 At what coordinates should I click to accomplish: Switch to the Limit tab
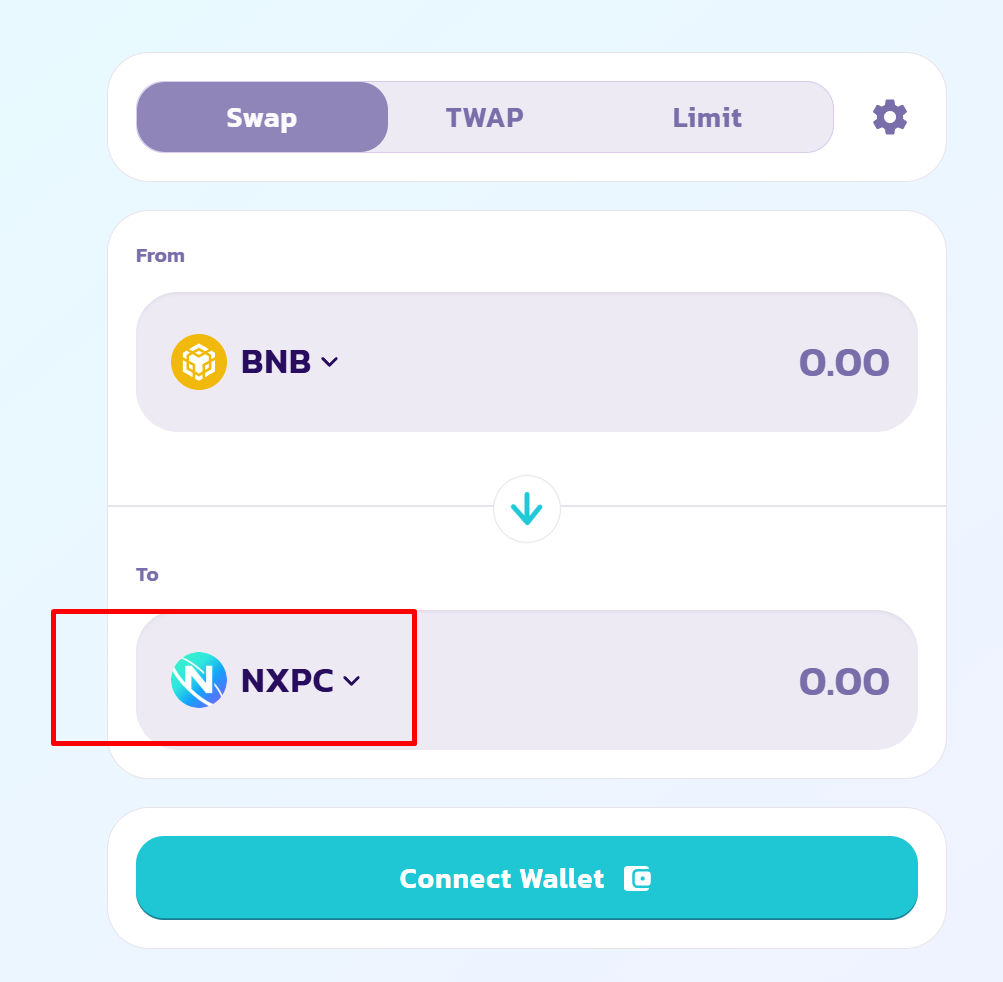coord(707,118)
